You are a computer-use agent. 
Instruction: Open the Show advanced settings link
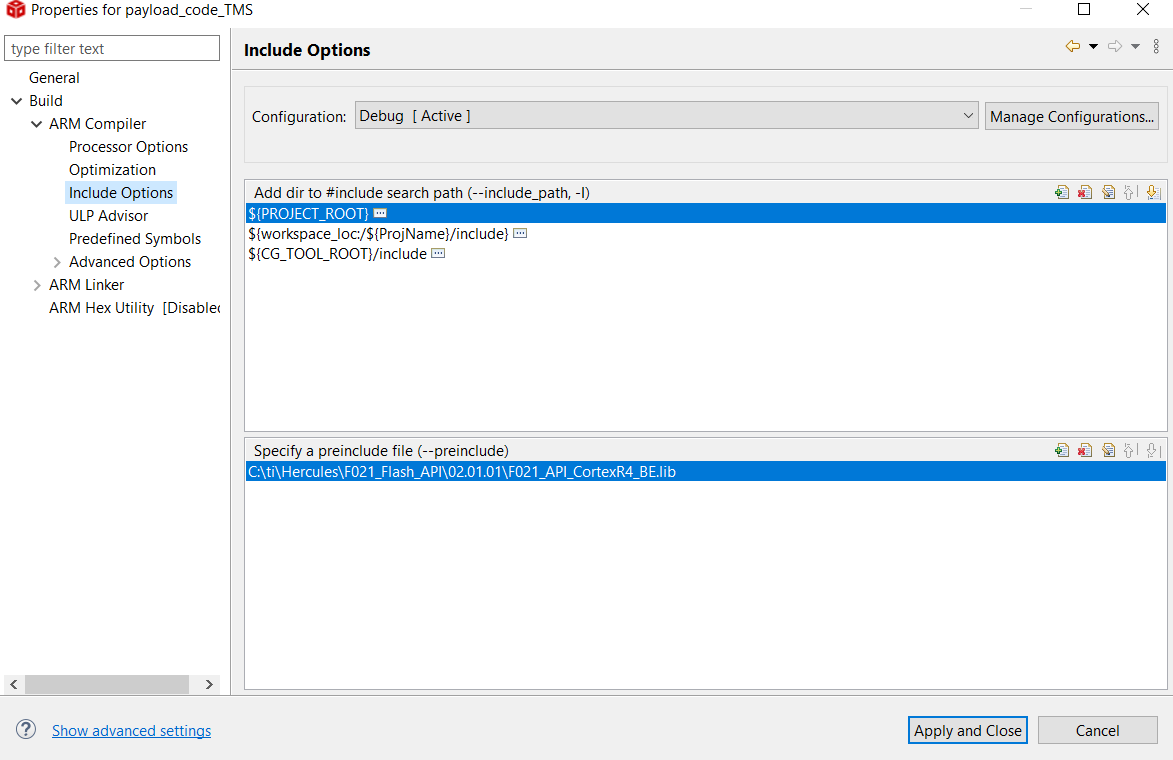point(131,731)
